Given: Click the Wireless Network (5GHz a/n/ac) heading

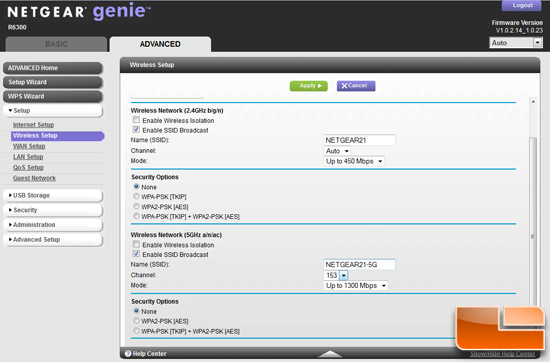Looking at the screenshot, I should tap(176, 235).
